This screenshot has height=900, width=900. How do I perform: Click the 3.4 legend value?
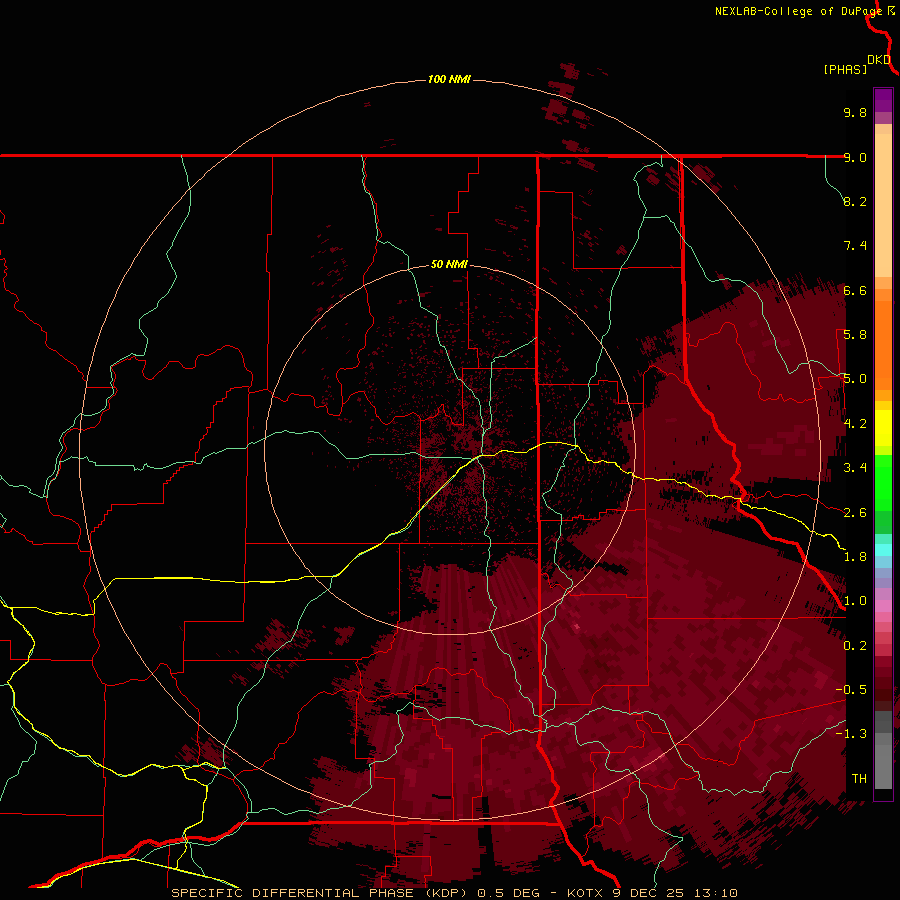point(855,468)
